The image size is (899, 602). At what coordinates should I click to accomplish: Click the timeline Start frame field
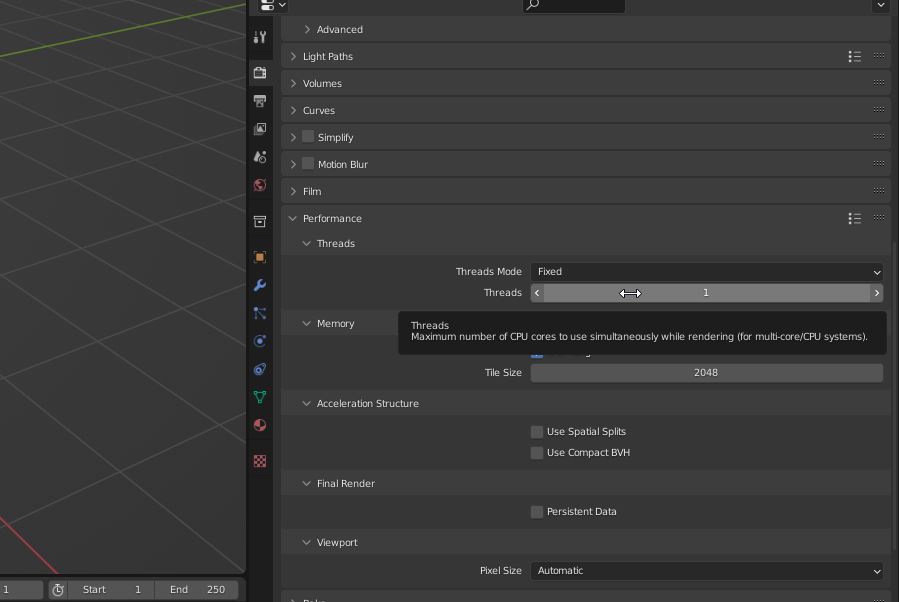coord(111,589)
